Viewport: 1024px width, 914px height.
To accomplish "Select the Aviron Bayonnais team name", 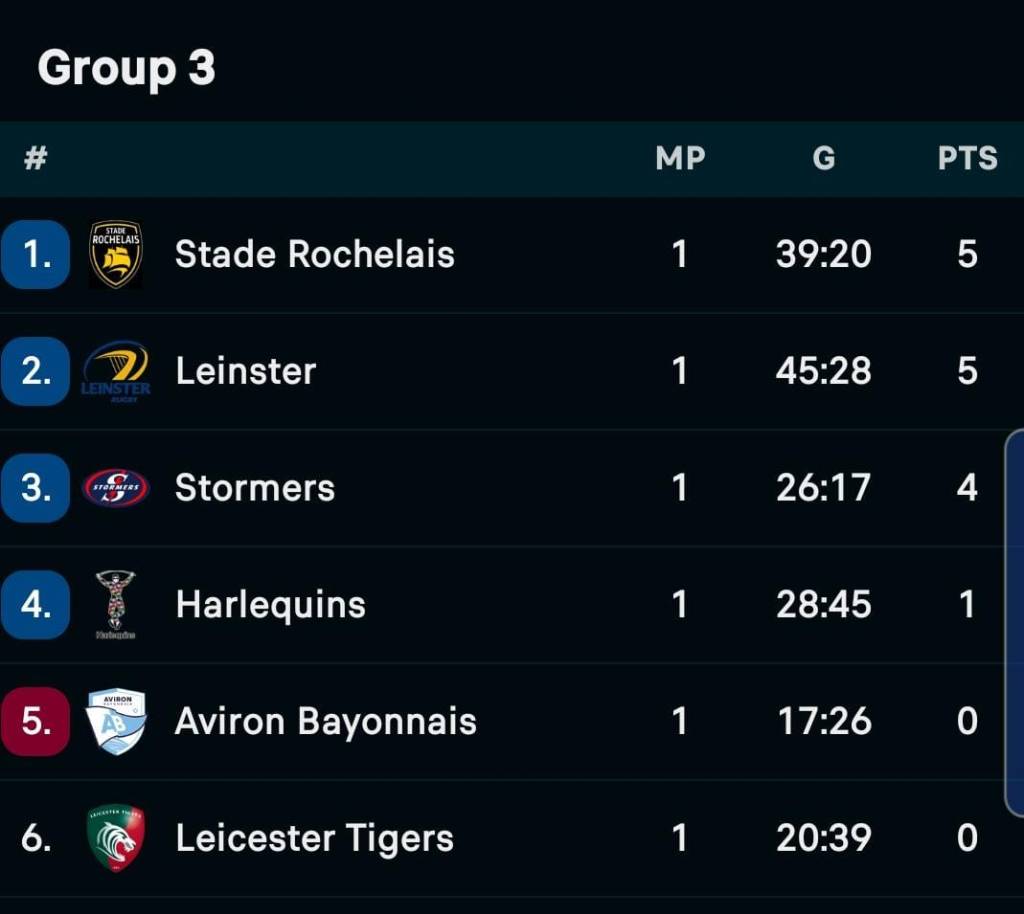I will 325,721.
